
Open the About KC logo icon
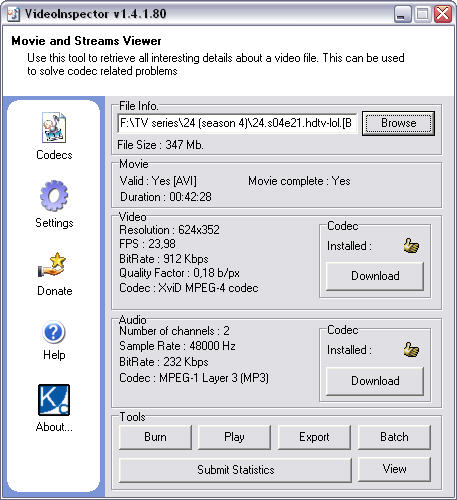click(54, 400)
